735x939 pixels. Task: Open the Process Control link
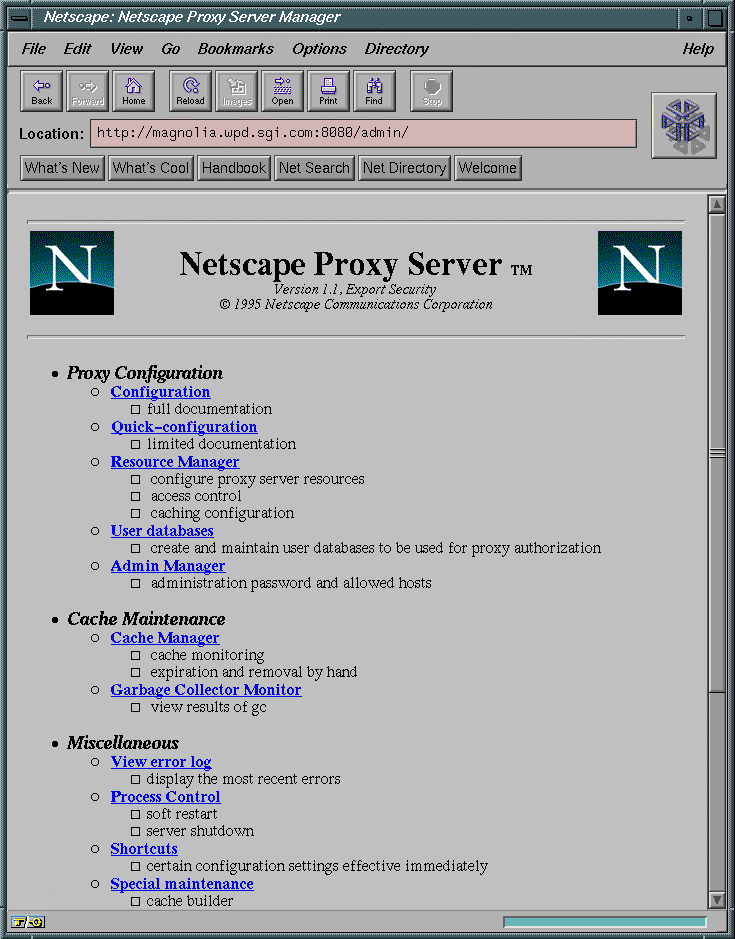click(x=165, y=797)
